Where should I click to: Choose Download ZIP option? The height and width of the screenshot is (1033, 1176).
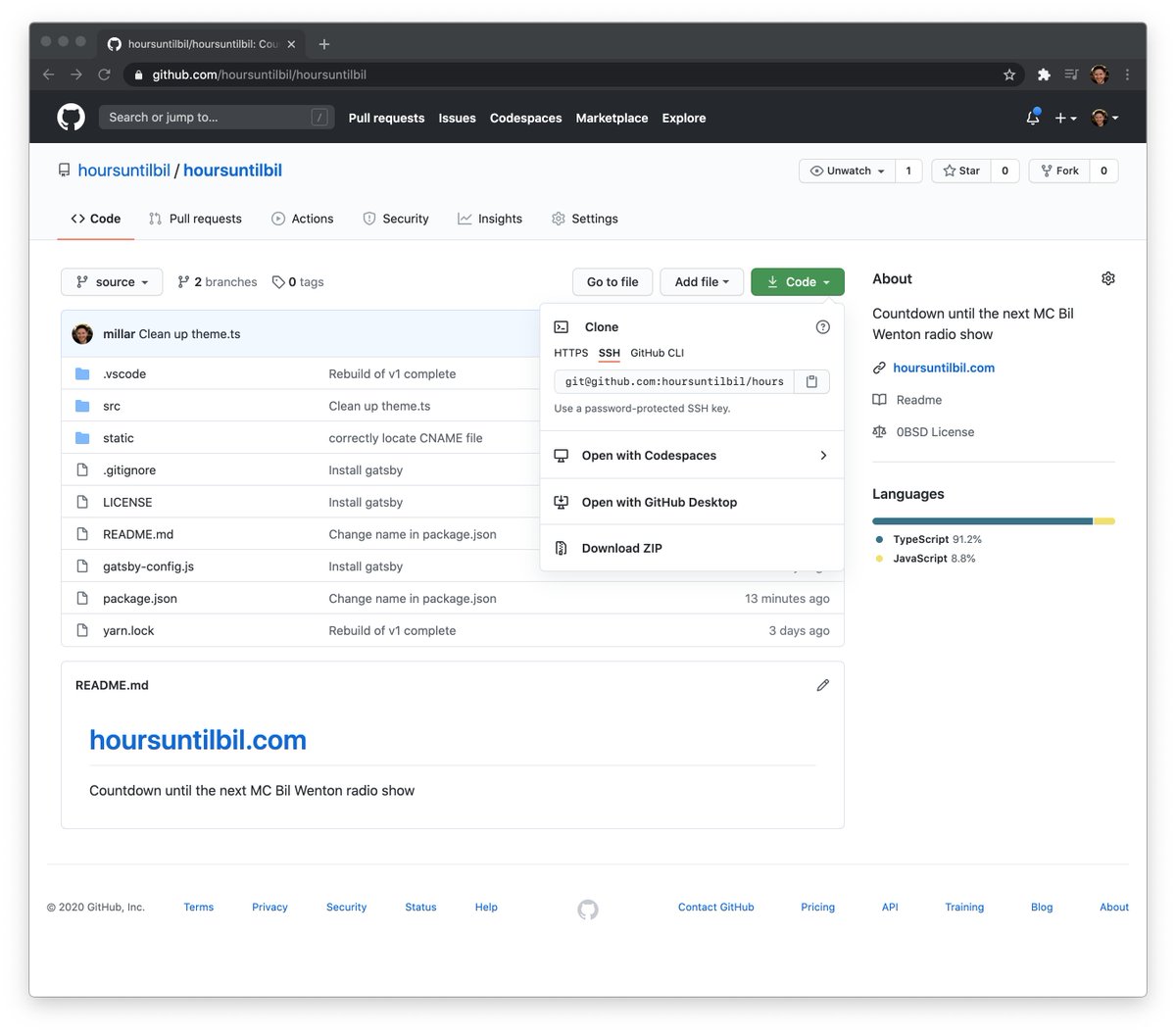pos(692,548)
